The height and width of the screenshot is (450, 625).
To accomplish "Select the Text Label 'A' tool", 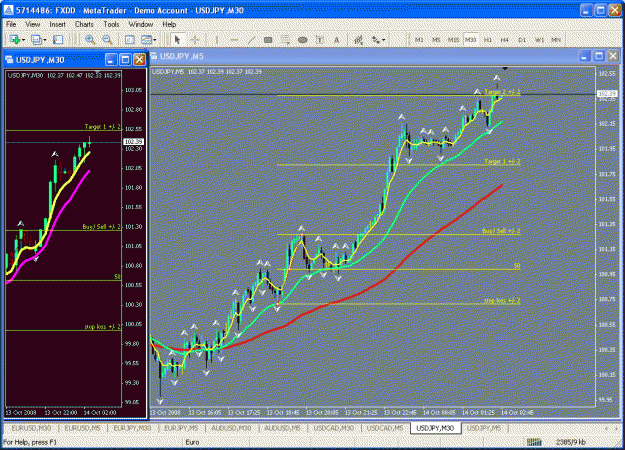I will point(337,39).
